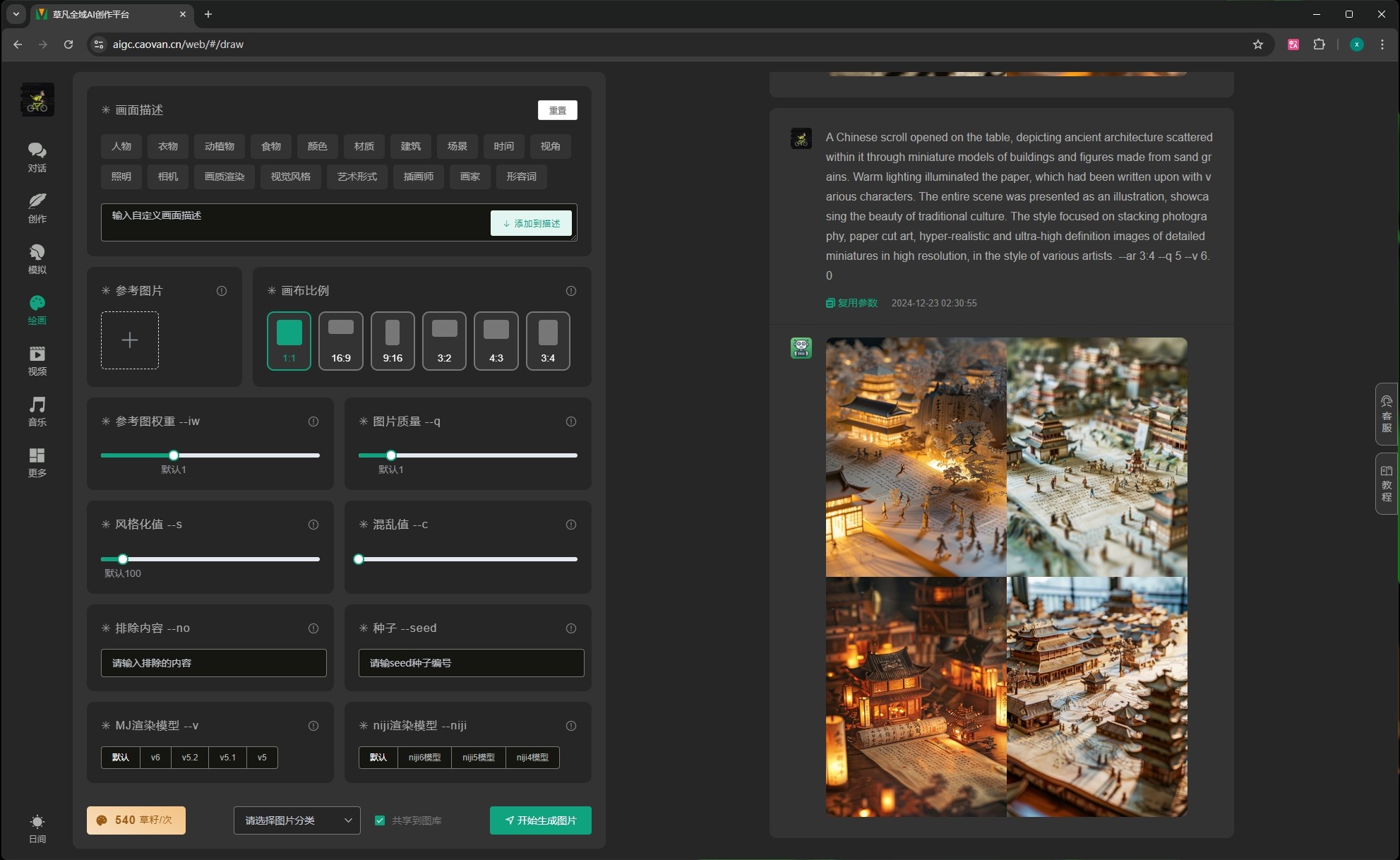Screen dimensions: 1400x860
Task: Show info for 画布比例 canvas ratio
Action: (x=571, y=291)
